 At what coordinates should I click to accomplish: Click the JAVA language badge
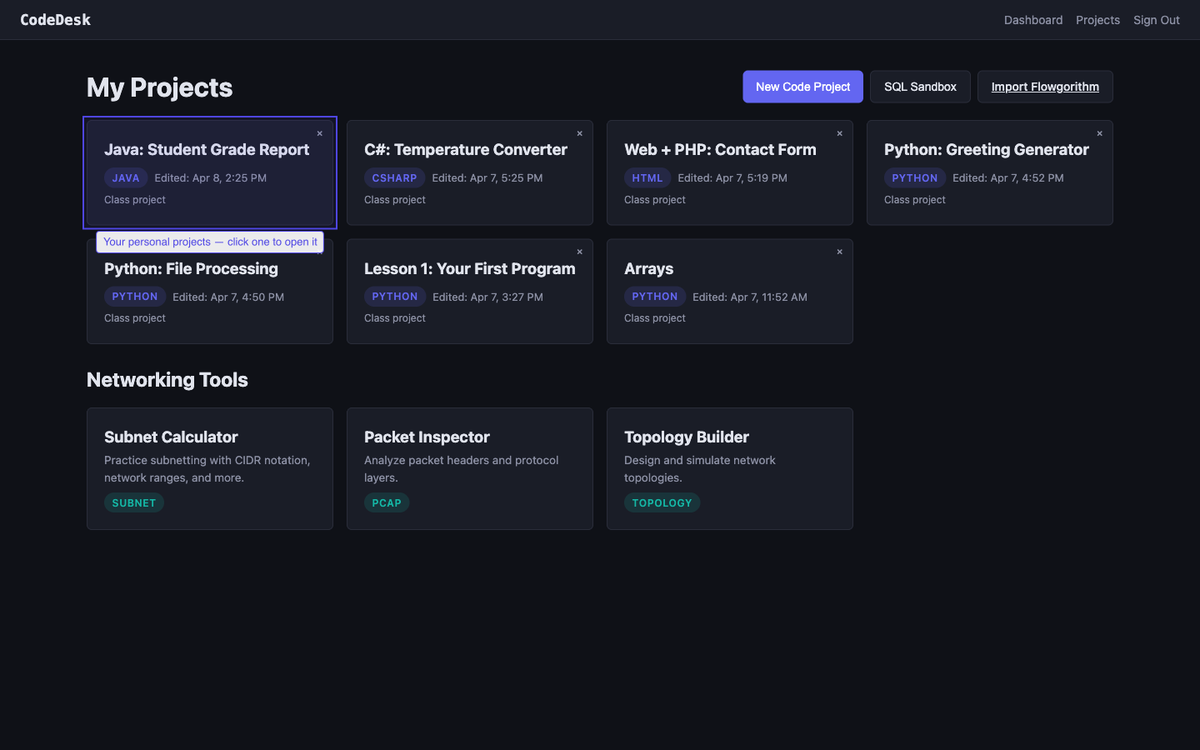pyautogui.click(x=125, y=177)
